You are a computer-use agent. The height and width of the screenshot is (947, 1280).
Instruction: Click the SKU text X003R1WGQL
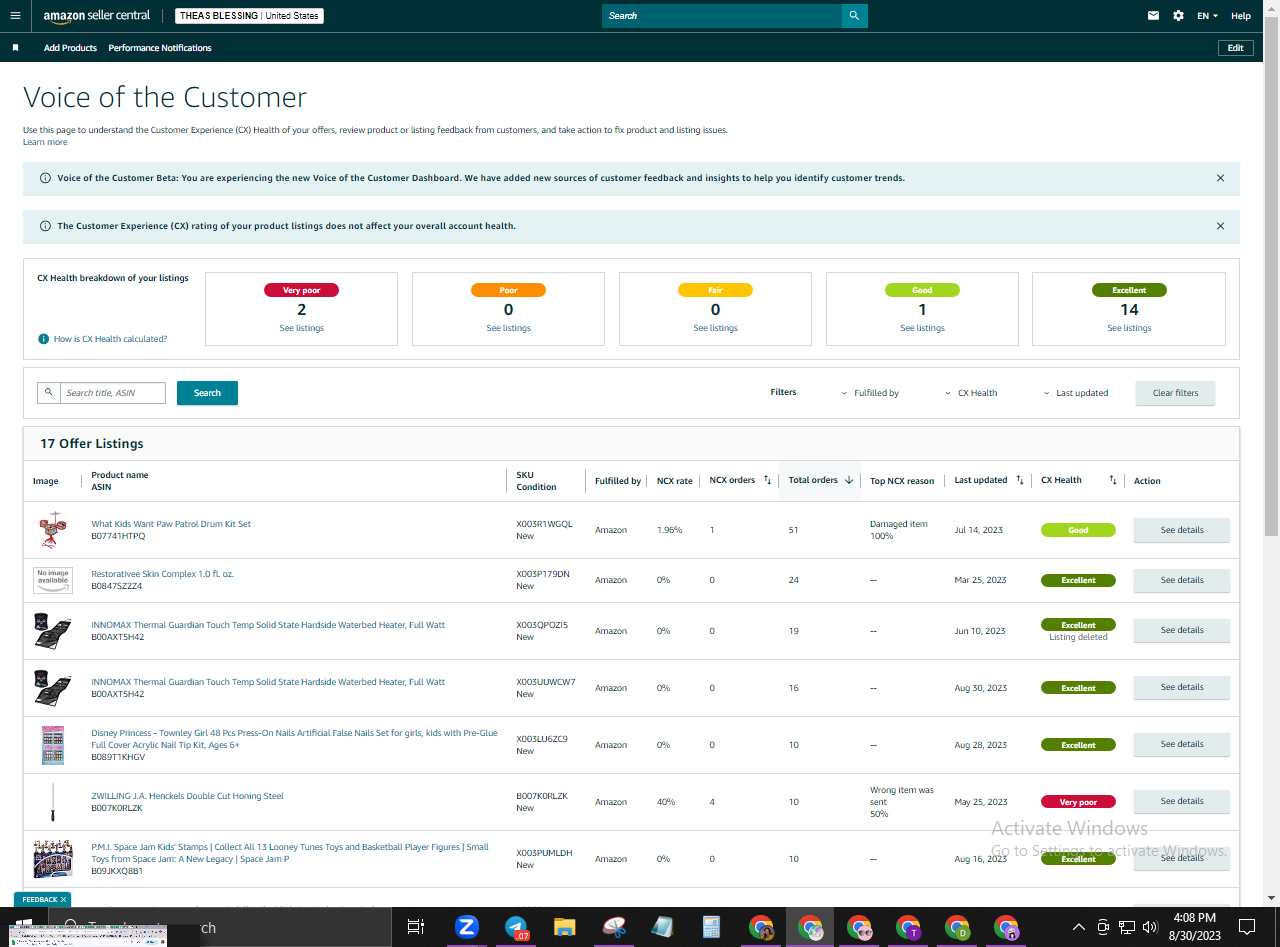pos(544,524)
